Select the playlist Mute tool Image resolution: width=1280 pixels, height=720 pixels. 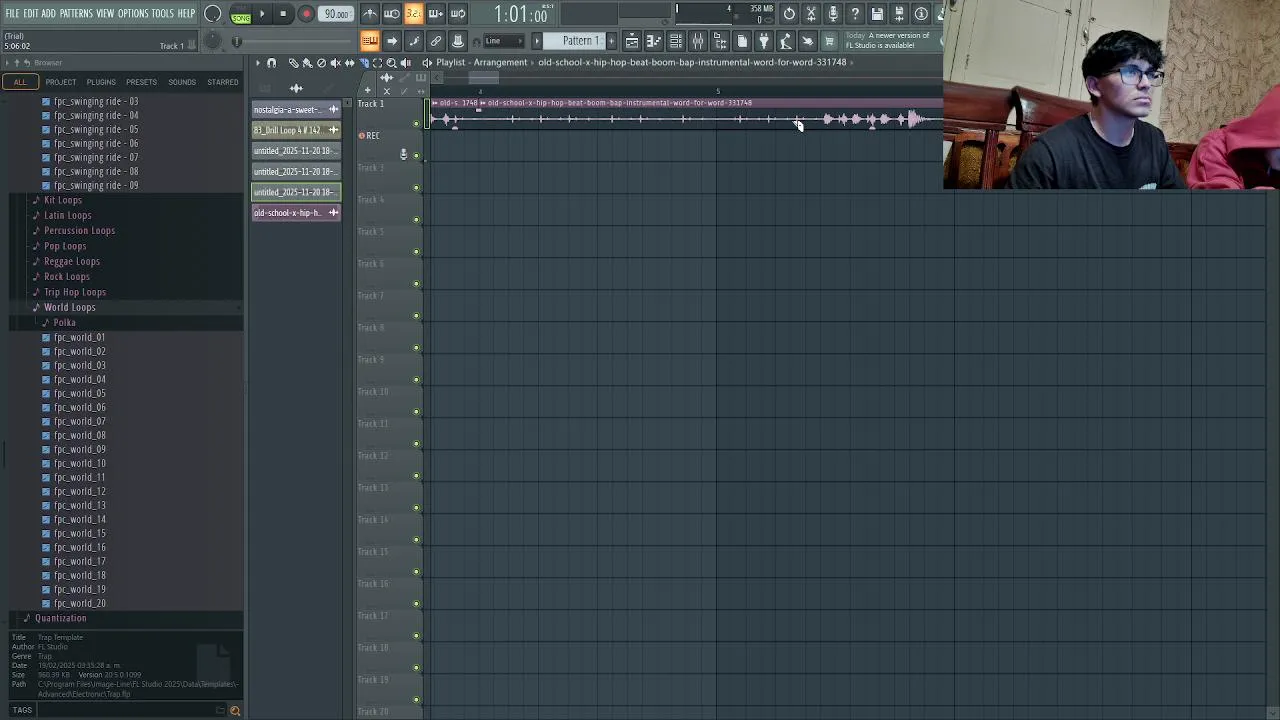click(335, 63)
